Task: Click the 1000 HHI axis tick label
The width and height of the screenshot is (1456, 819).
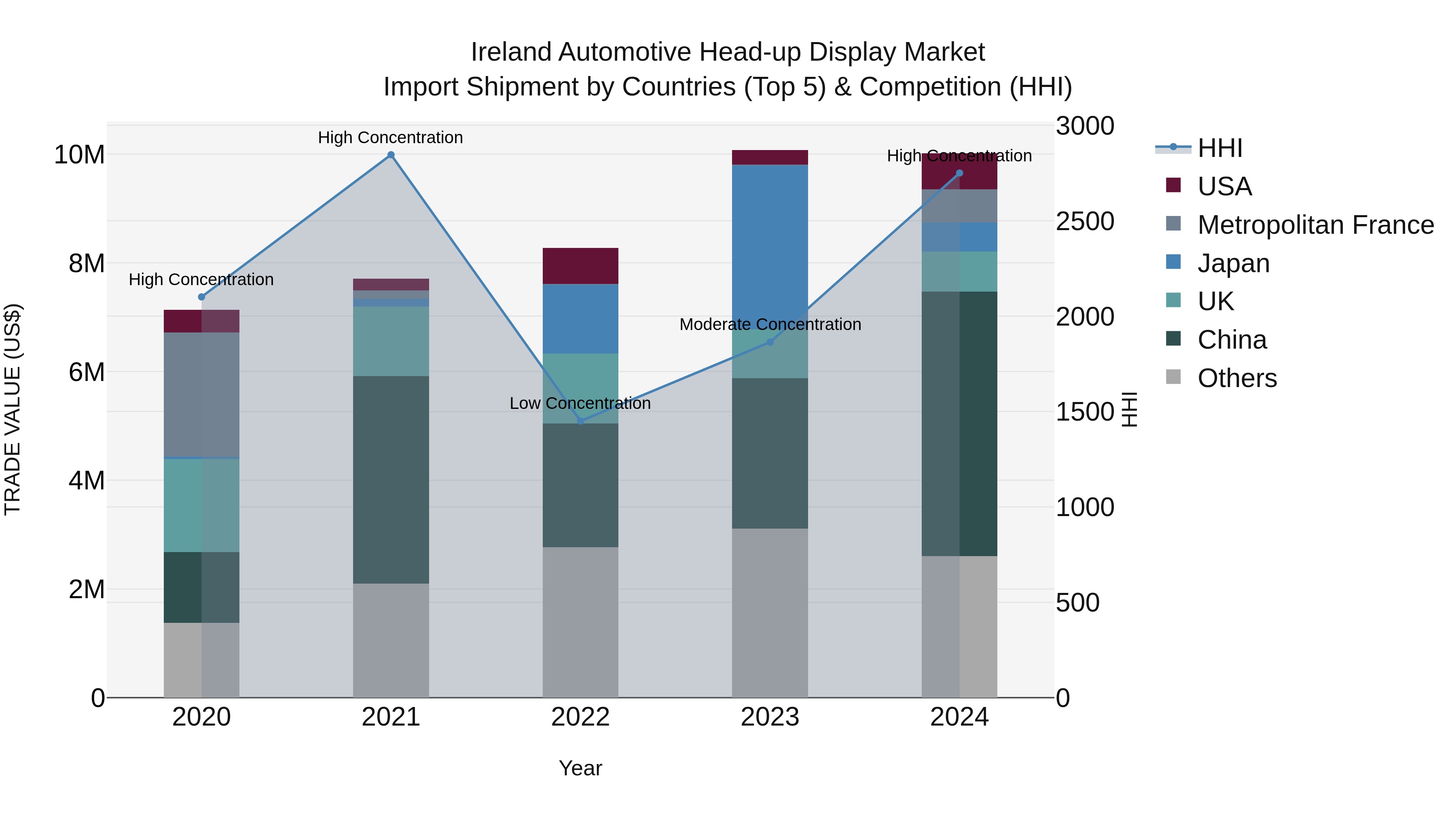Action: [x=1085, y=507]
